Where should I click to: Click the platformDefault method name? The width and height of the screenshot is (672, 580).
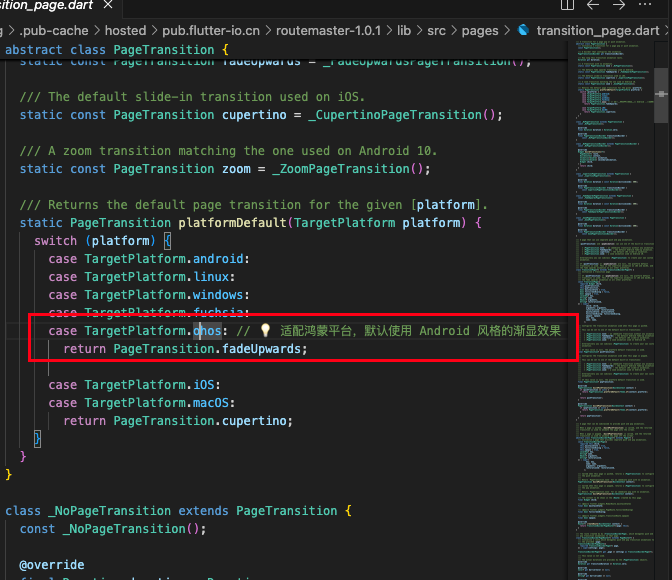pos(232,223)
